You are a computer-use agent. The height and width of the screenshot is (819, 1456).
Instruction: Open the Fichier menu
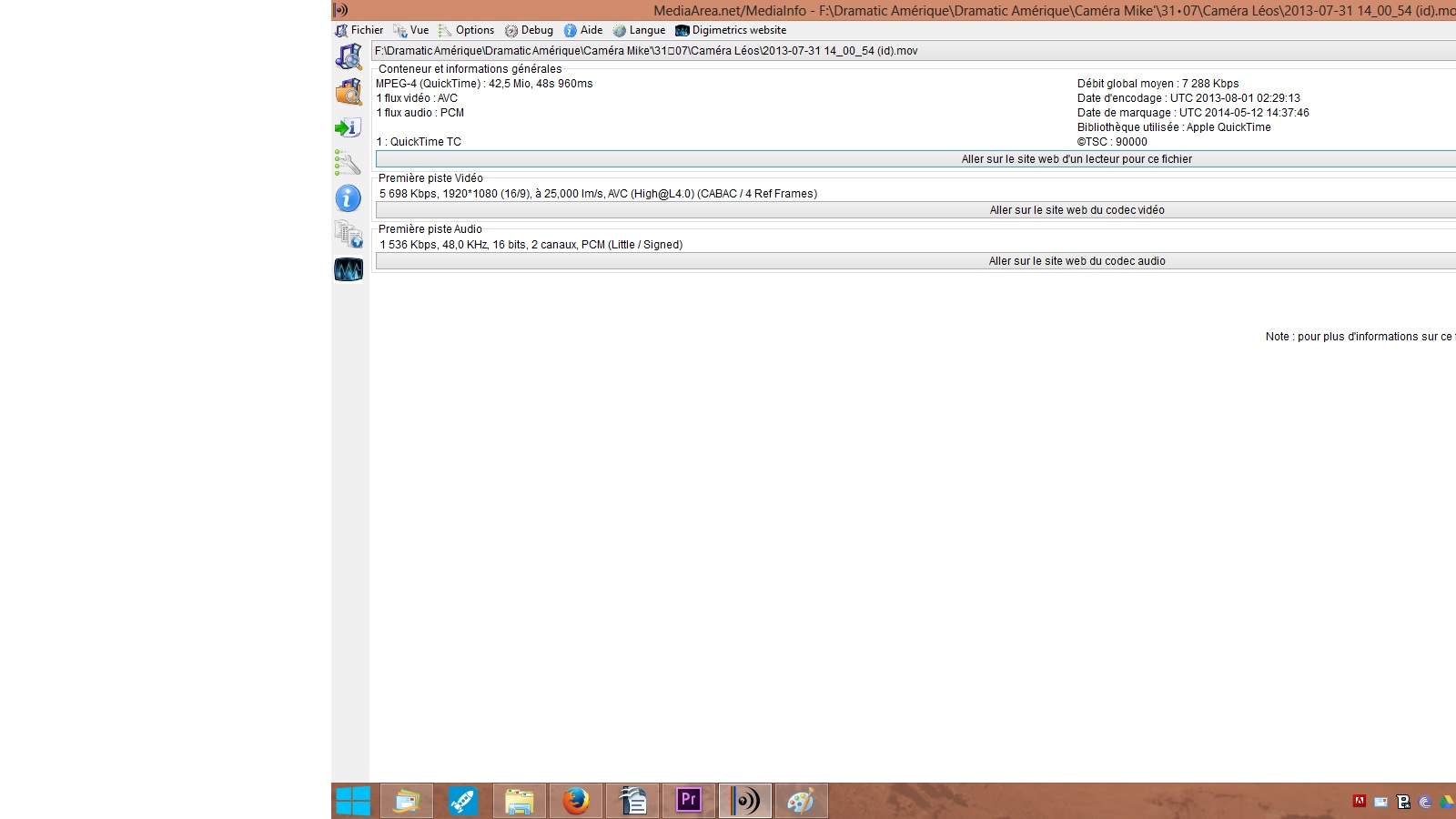click(359, 30)
